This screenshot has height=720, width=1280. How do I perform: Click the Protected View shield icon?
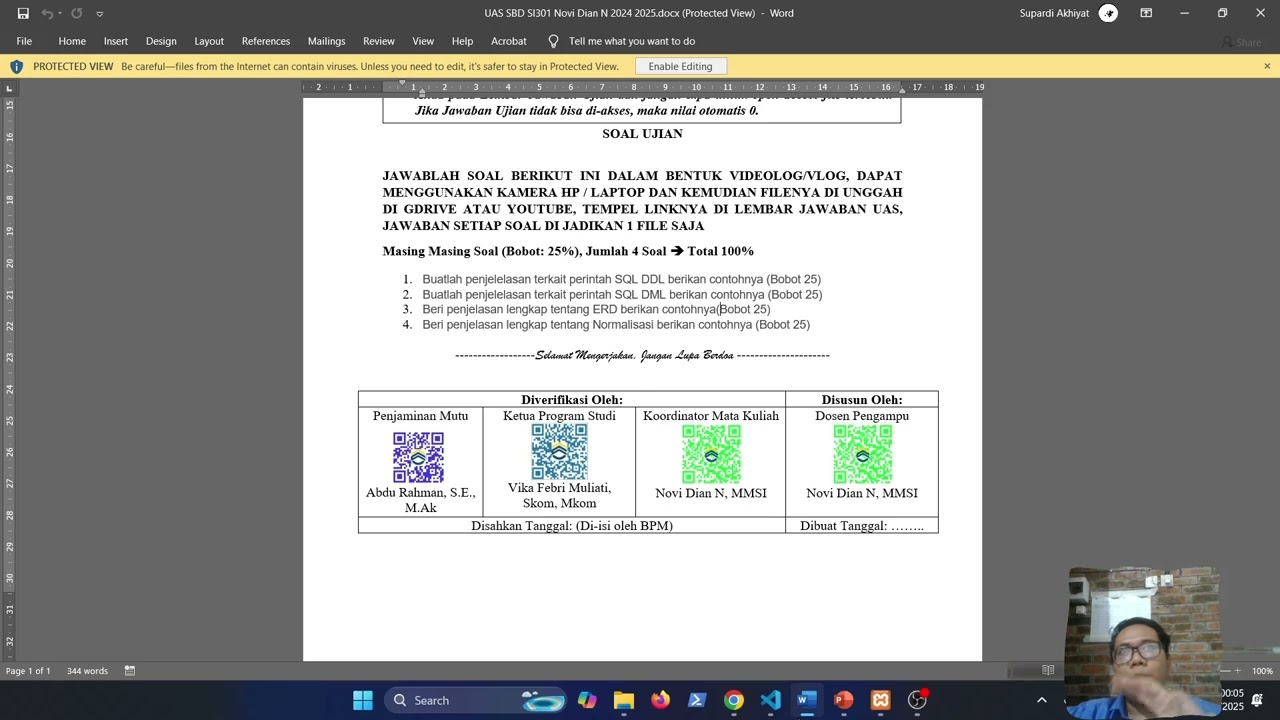click(x=16, y=67)
